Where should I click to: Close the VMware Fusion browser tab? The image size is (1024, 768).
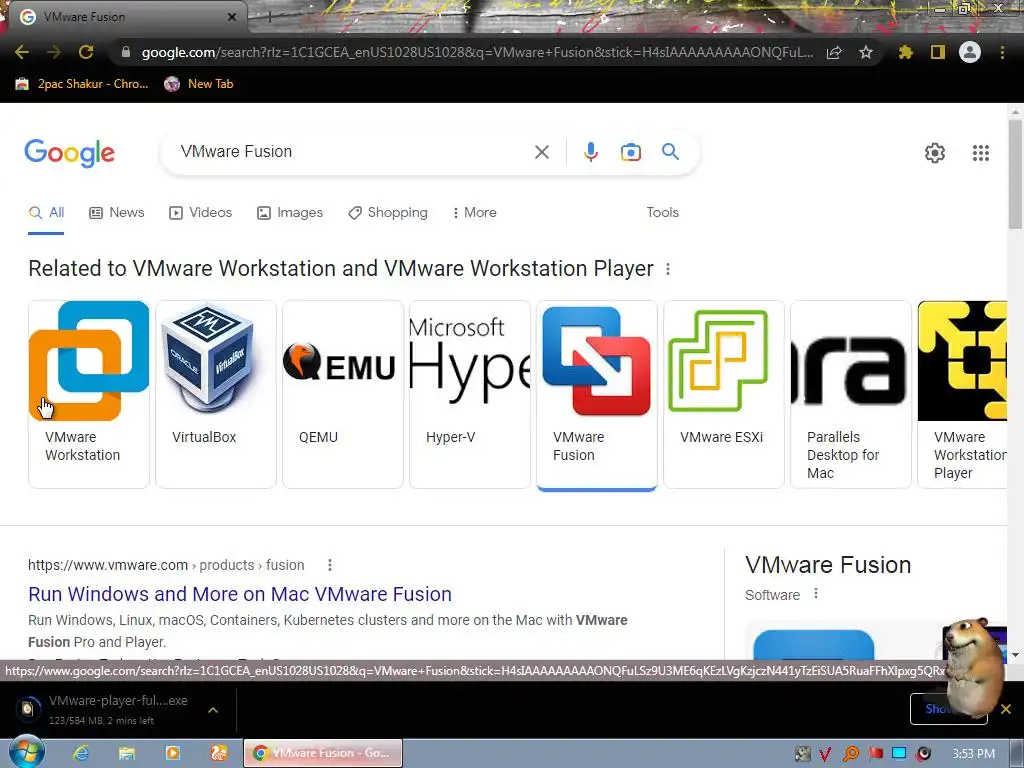pos(232,17)
